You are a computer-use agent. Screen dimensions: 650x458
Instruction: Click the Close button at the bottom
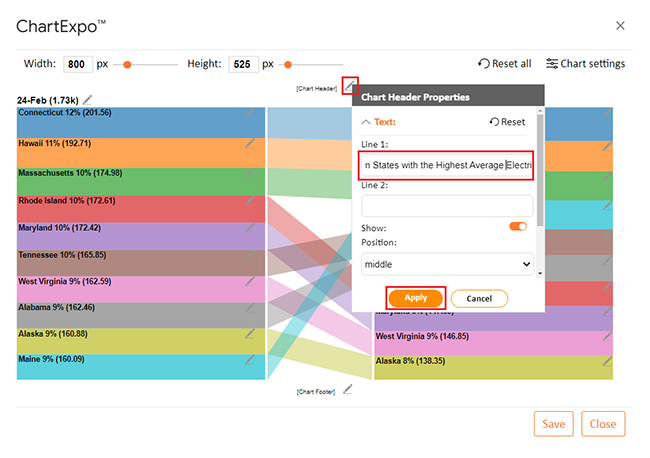(603, 424)
